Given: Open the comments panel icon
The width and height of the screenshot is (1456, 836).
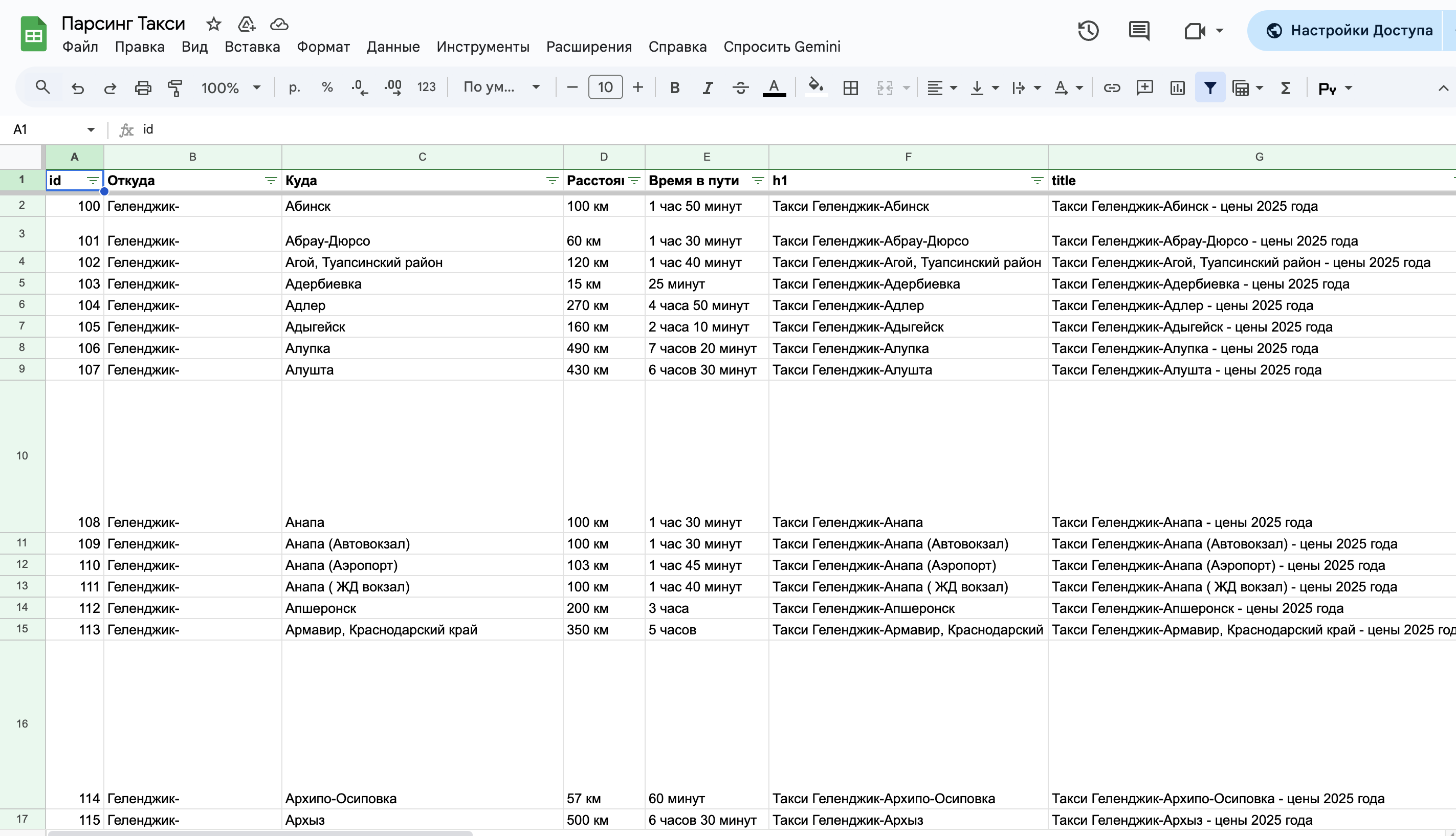Looking at the screenshot, I should [x=1138, y=30].
